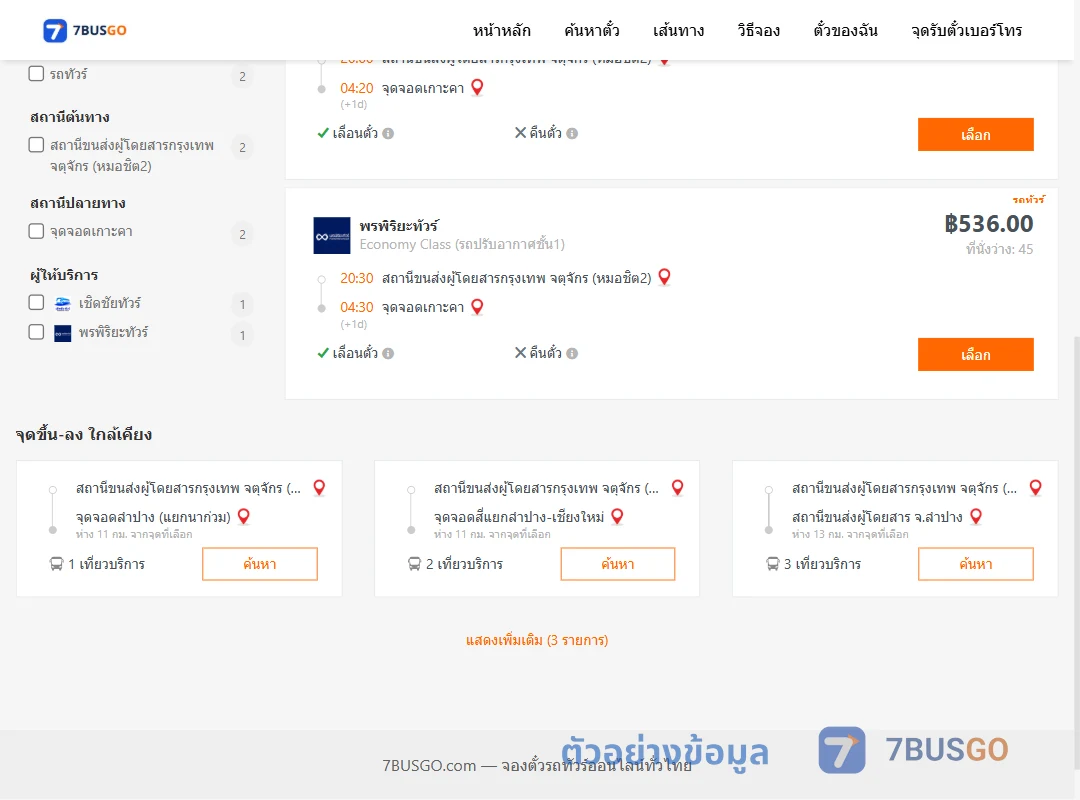Toggle the รถทัวร์ filter checkbox
The width and height of the screenshot is (1080, 800).
pyautogui.click(x=36, y=74)
